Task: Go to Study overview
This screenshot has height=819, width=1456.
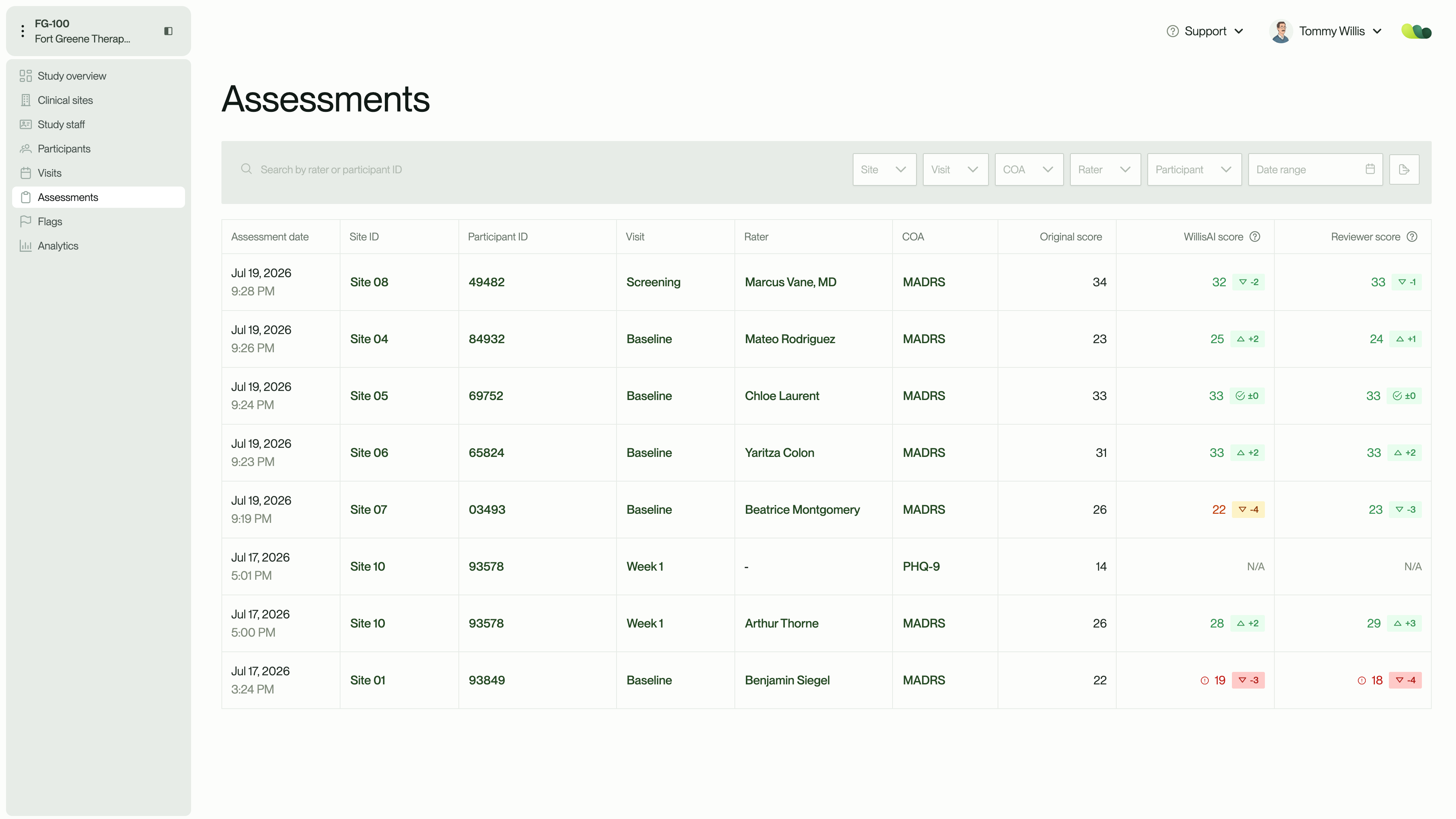Action: 98,76
